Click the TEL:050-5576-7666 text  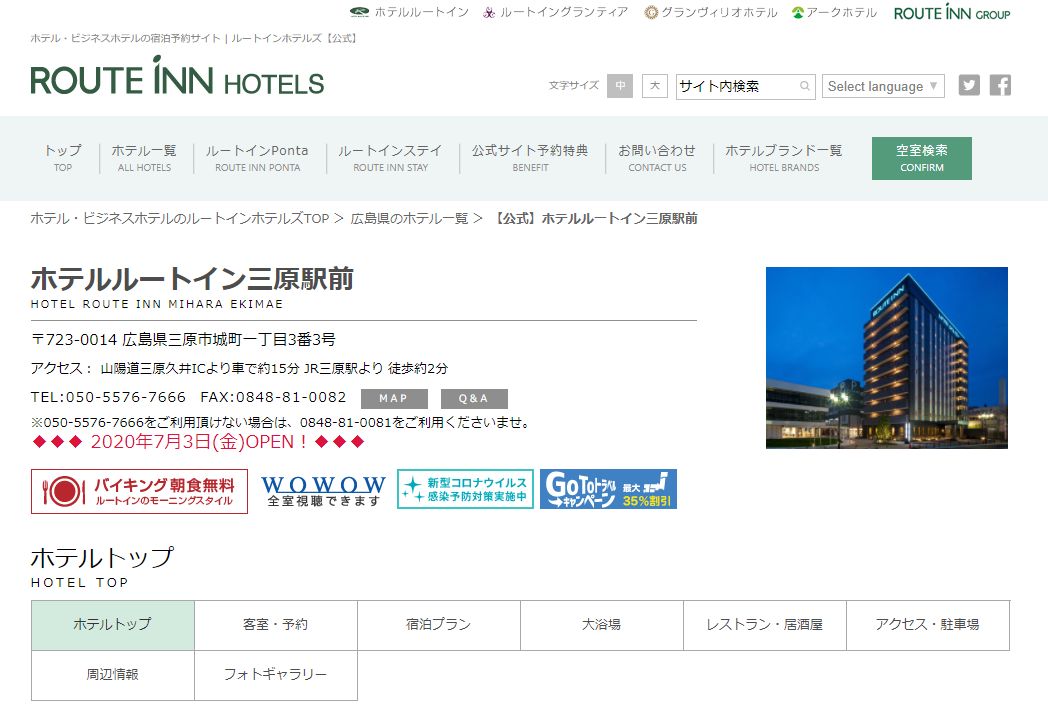point(108,397)
